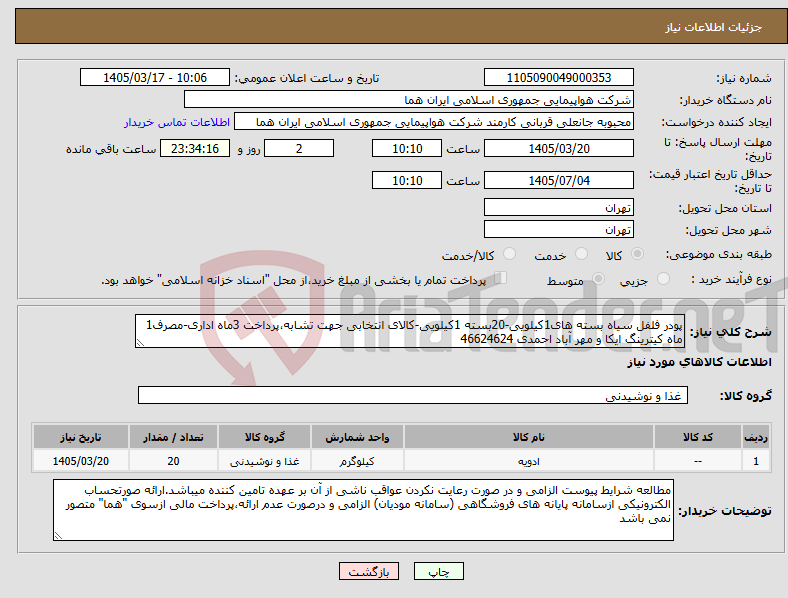Click the table date cell 1405/03/20

(x=81, y=461)
